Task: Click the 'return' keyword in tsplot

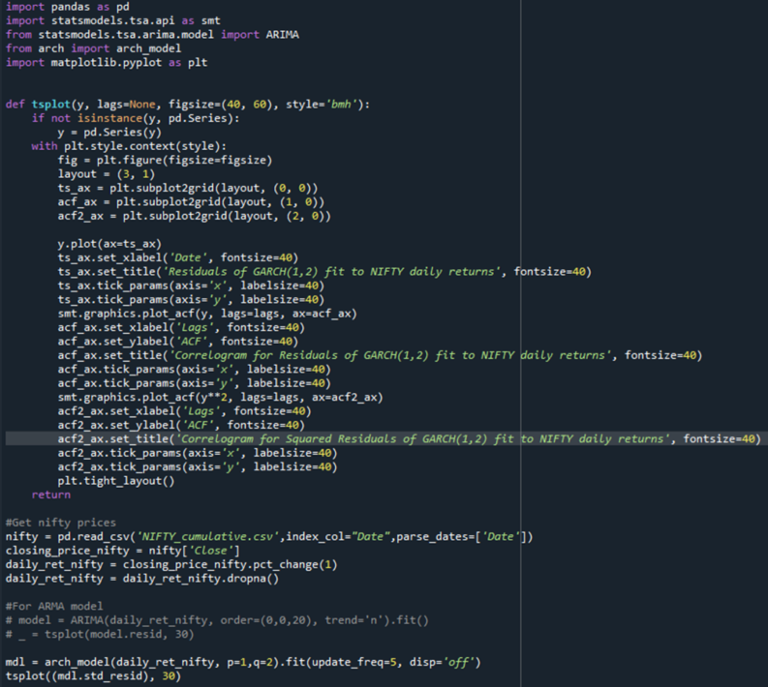Action: [51, 495]
